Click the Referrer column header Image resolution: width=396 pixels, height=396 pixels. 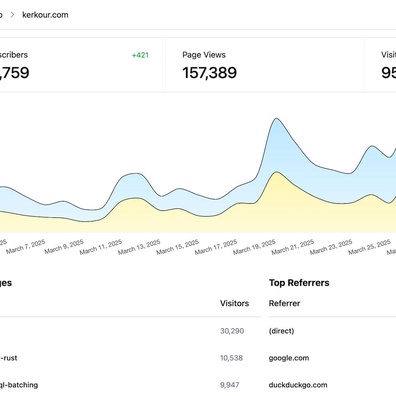point(284,303)
